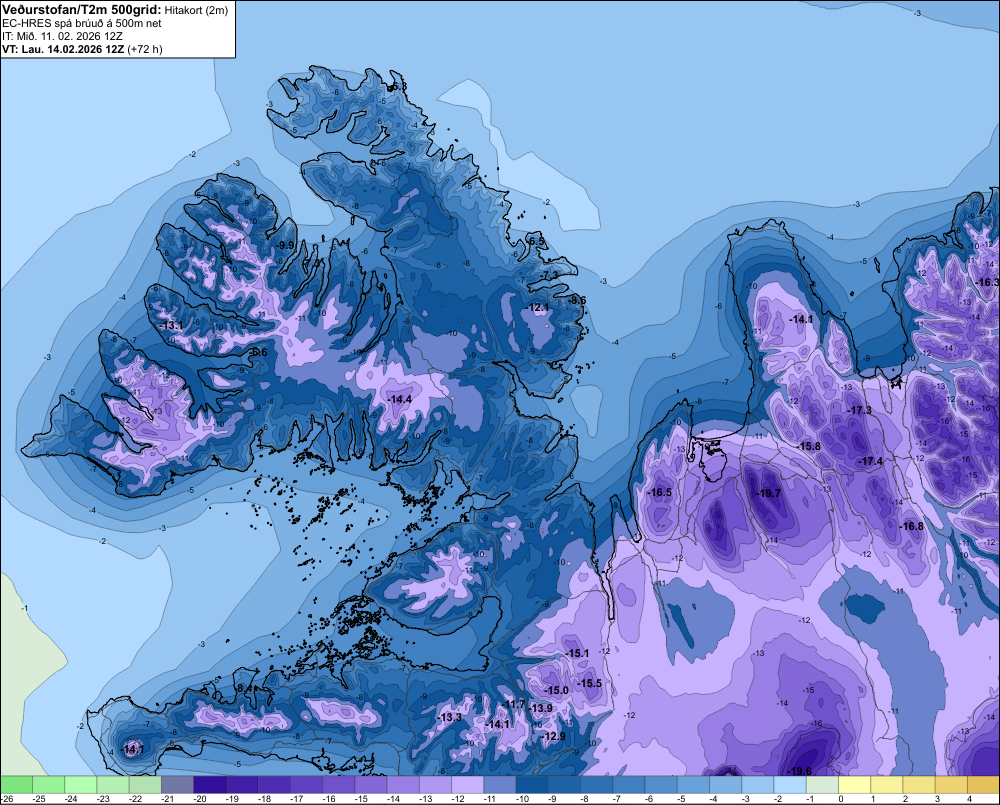This screenshot has width=1000, height=805.
Task: Click the -9.9 temperature label
Action: click(x=286, y=245)
